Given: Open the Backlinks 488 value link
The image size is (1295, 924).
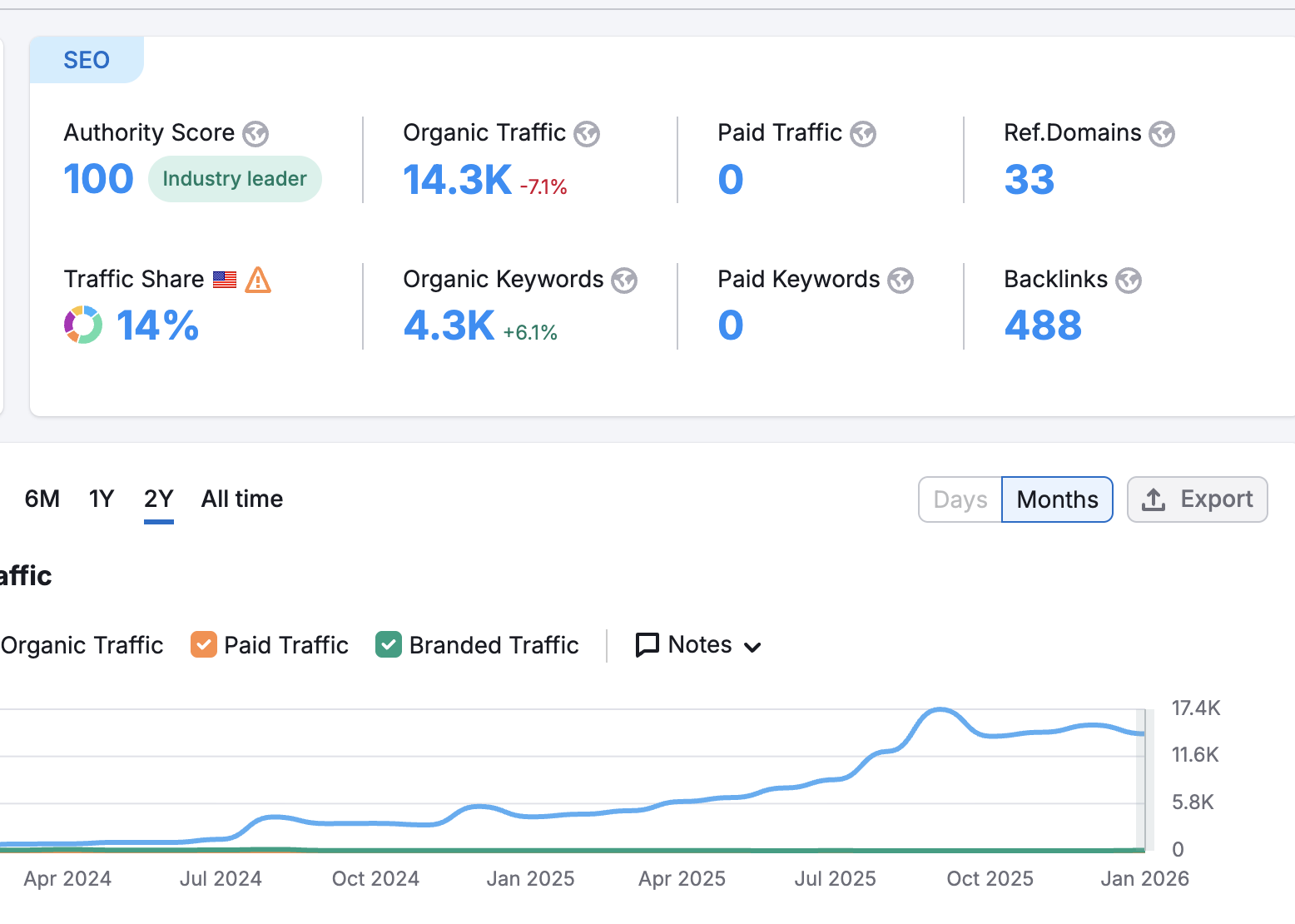Looking at the screenshot, I should (1043, 325).
